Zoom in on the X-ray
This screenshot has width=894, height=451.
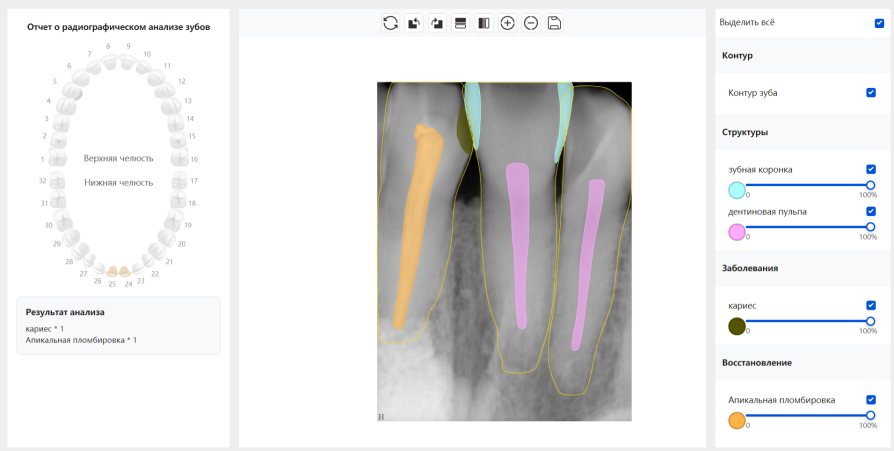[x=508, y=23]
